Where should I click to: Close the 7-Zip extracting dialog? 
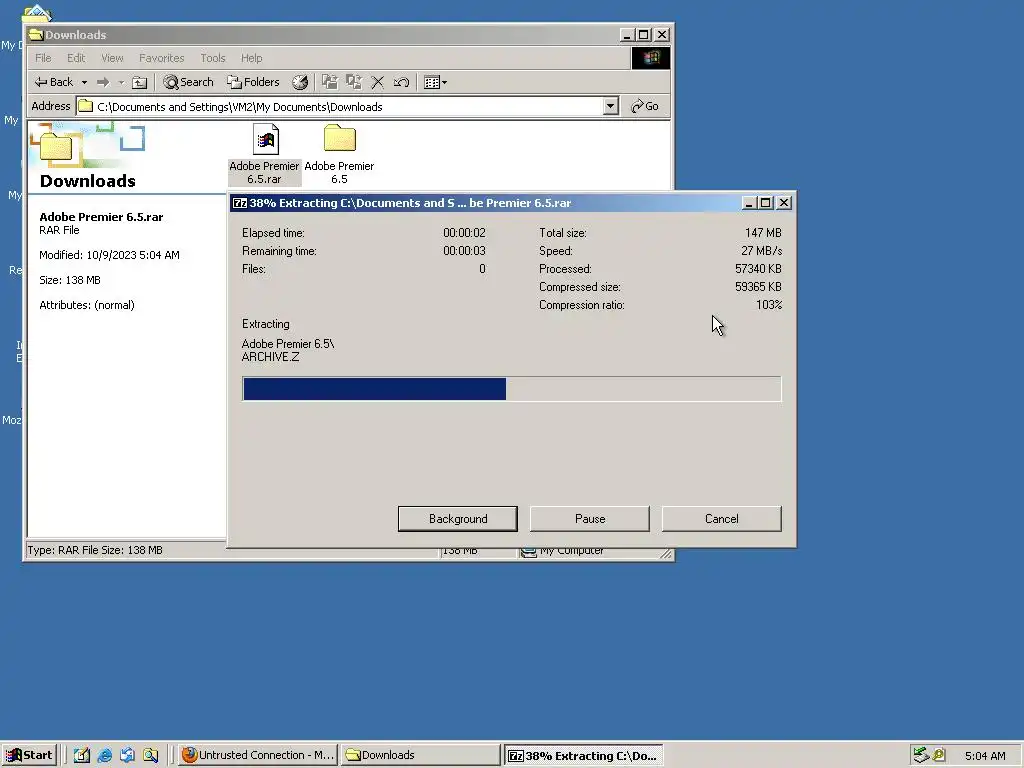[x=784, y=203]
